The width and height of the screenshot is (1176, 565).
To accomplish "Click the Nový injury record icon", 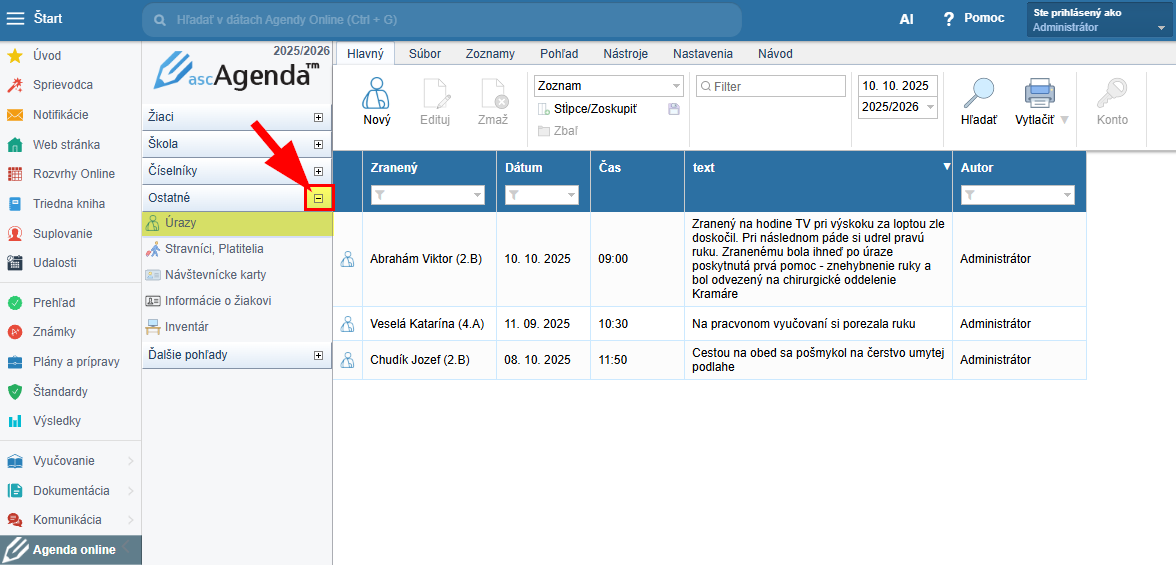I will tap(376, 94).
